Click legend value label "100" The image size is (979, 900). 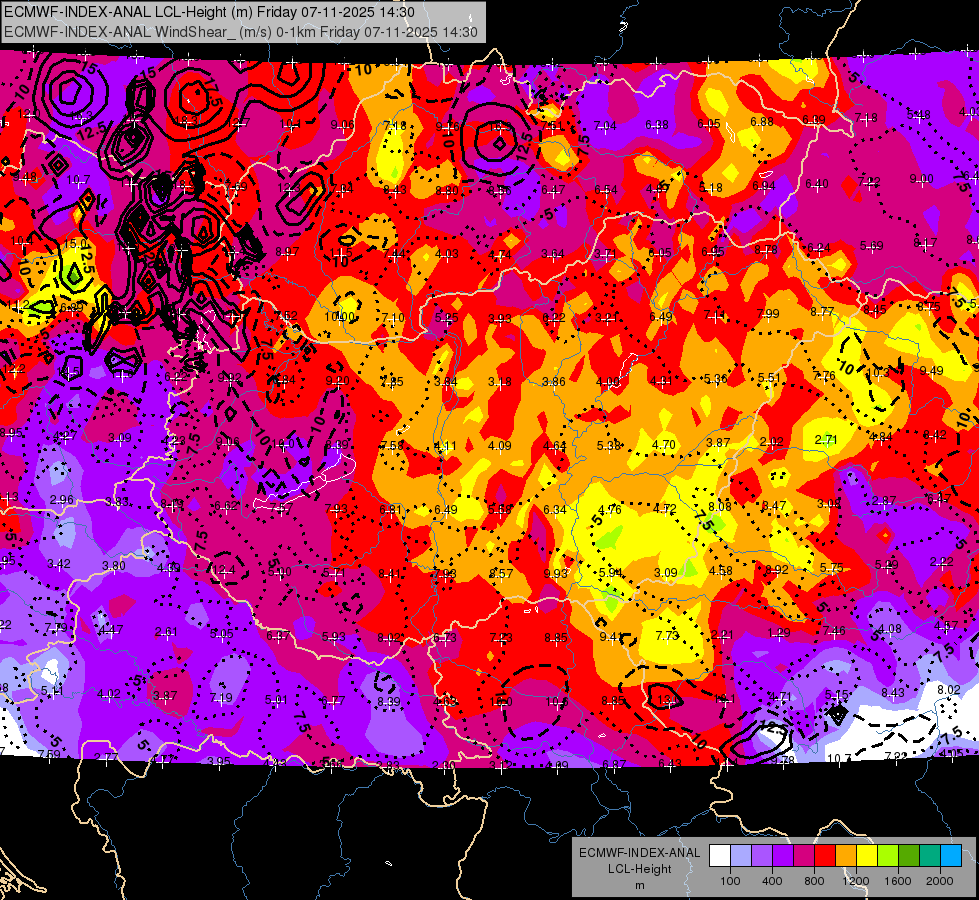[730, 881]
